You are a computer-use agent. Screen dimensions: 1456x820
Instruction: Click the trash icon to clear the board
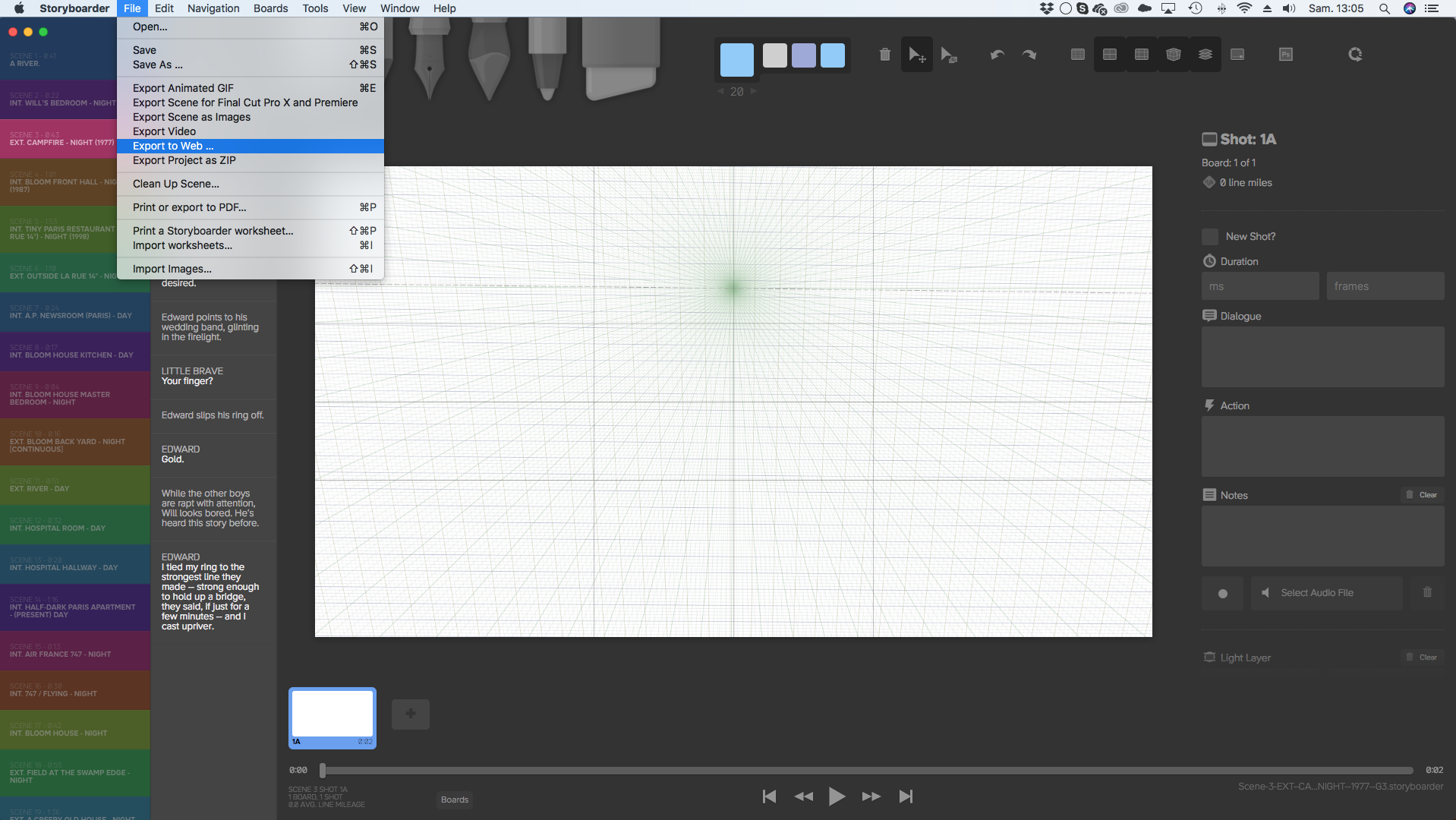click(x=885, y=55)
